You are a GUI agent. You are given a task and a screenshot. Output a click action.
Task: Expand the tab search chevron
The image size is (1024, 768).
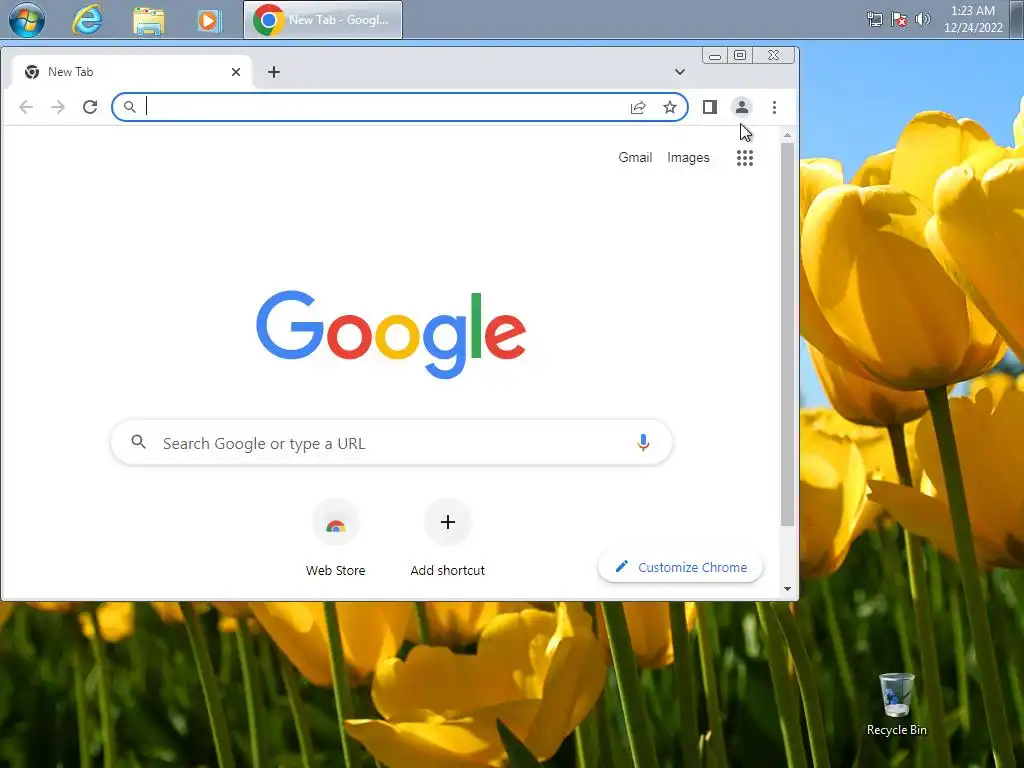pos(680,72)
